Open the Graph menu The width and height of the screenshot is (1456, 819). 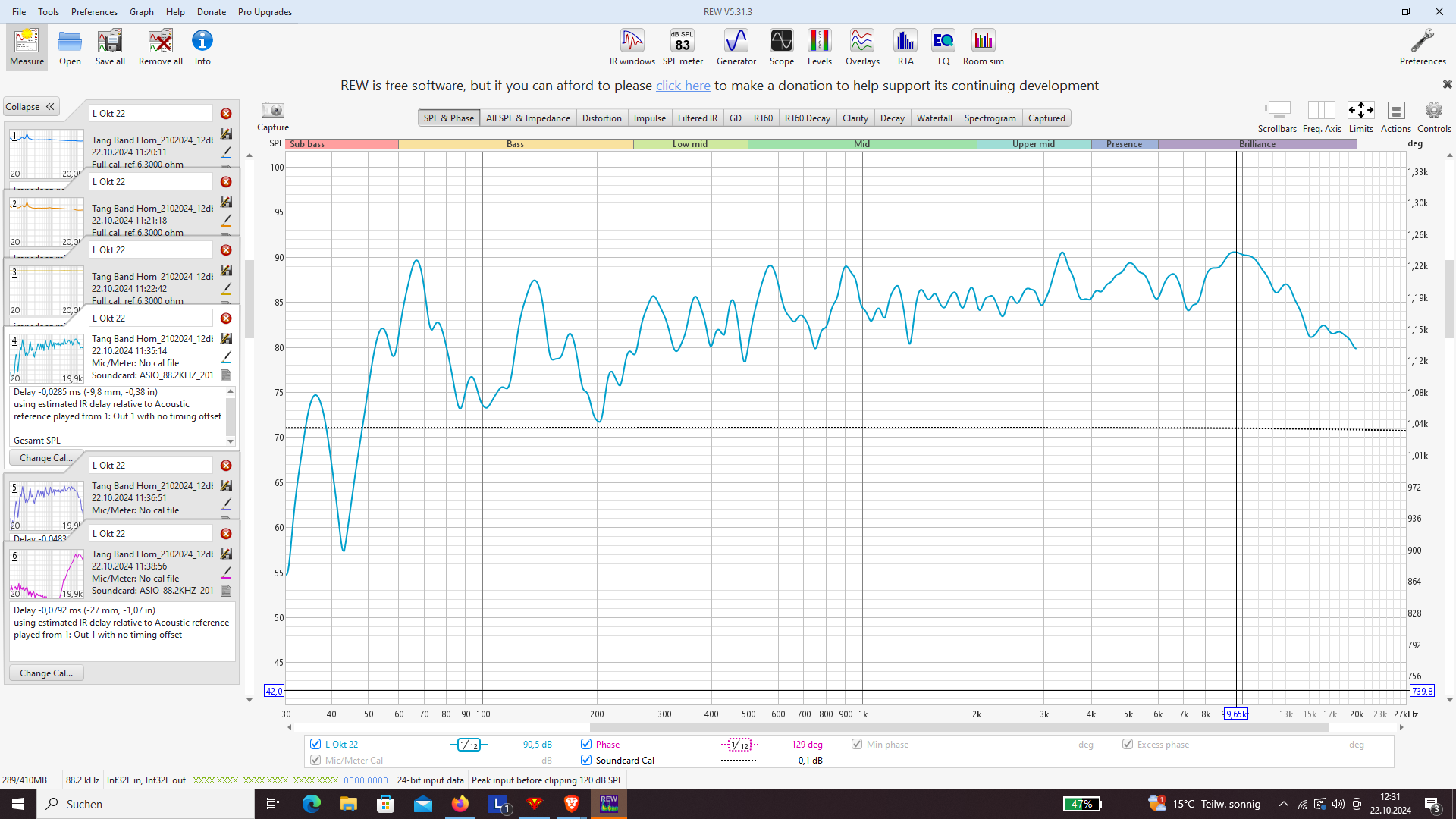point(142,11)
